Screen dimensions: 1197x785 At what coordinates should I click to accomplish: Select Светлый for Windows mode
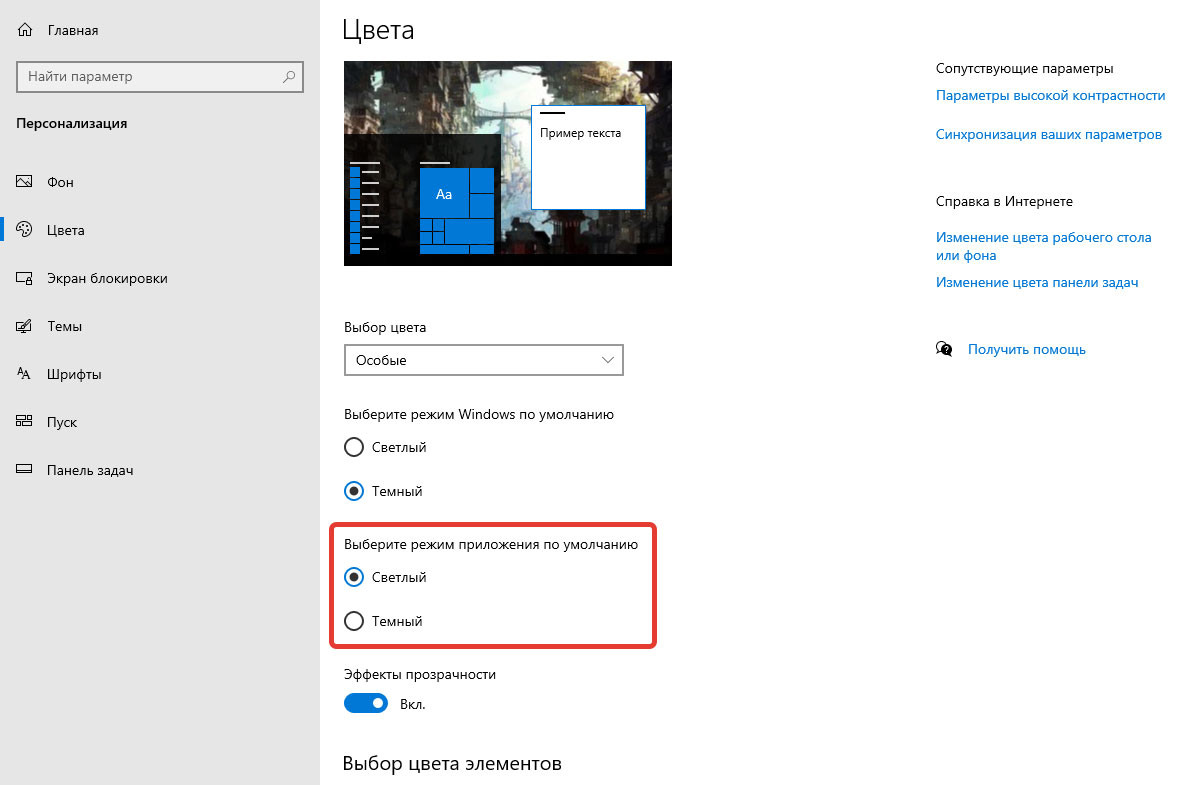[353, 447]
